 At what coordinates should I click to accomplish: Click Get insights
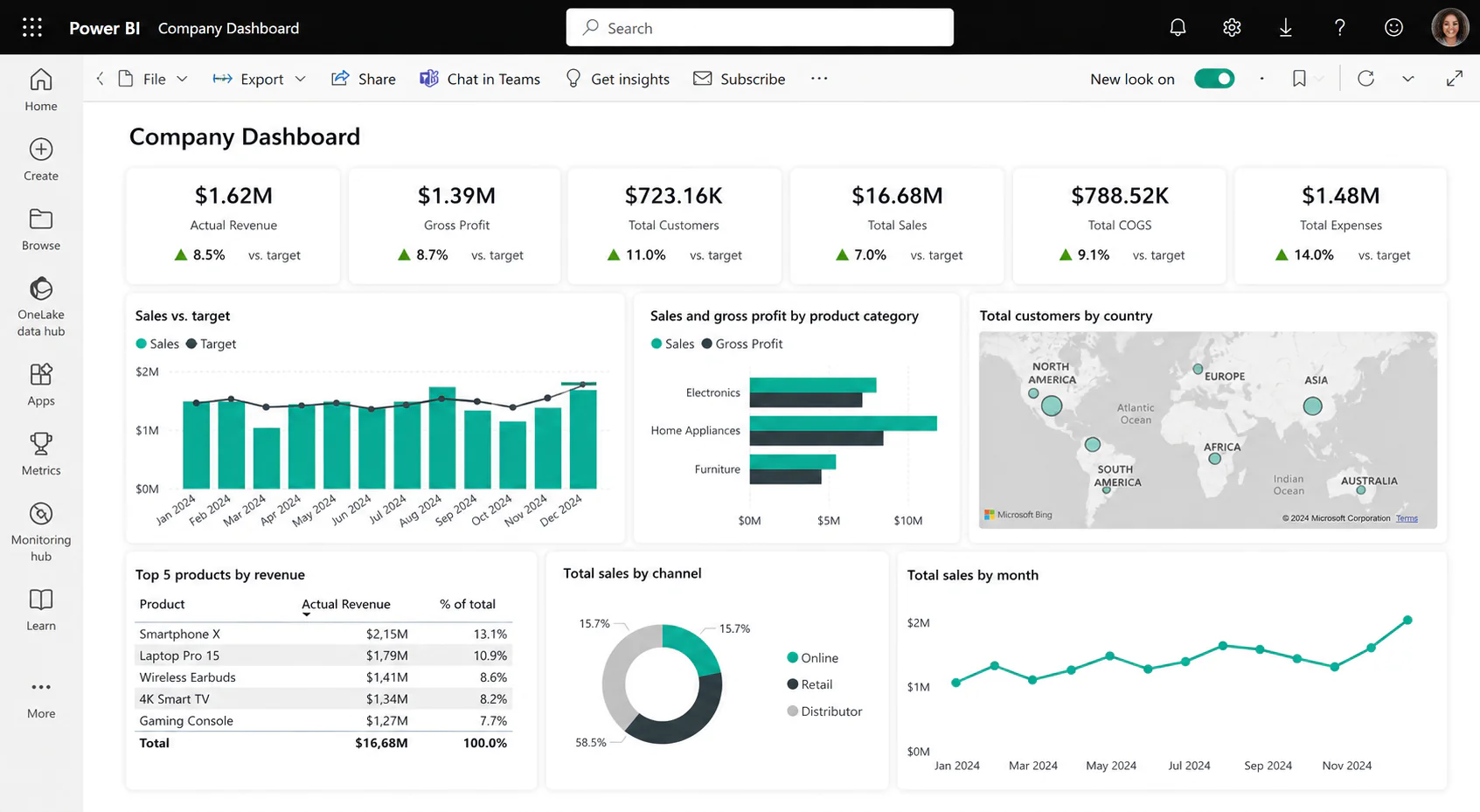617,79
